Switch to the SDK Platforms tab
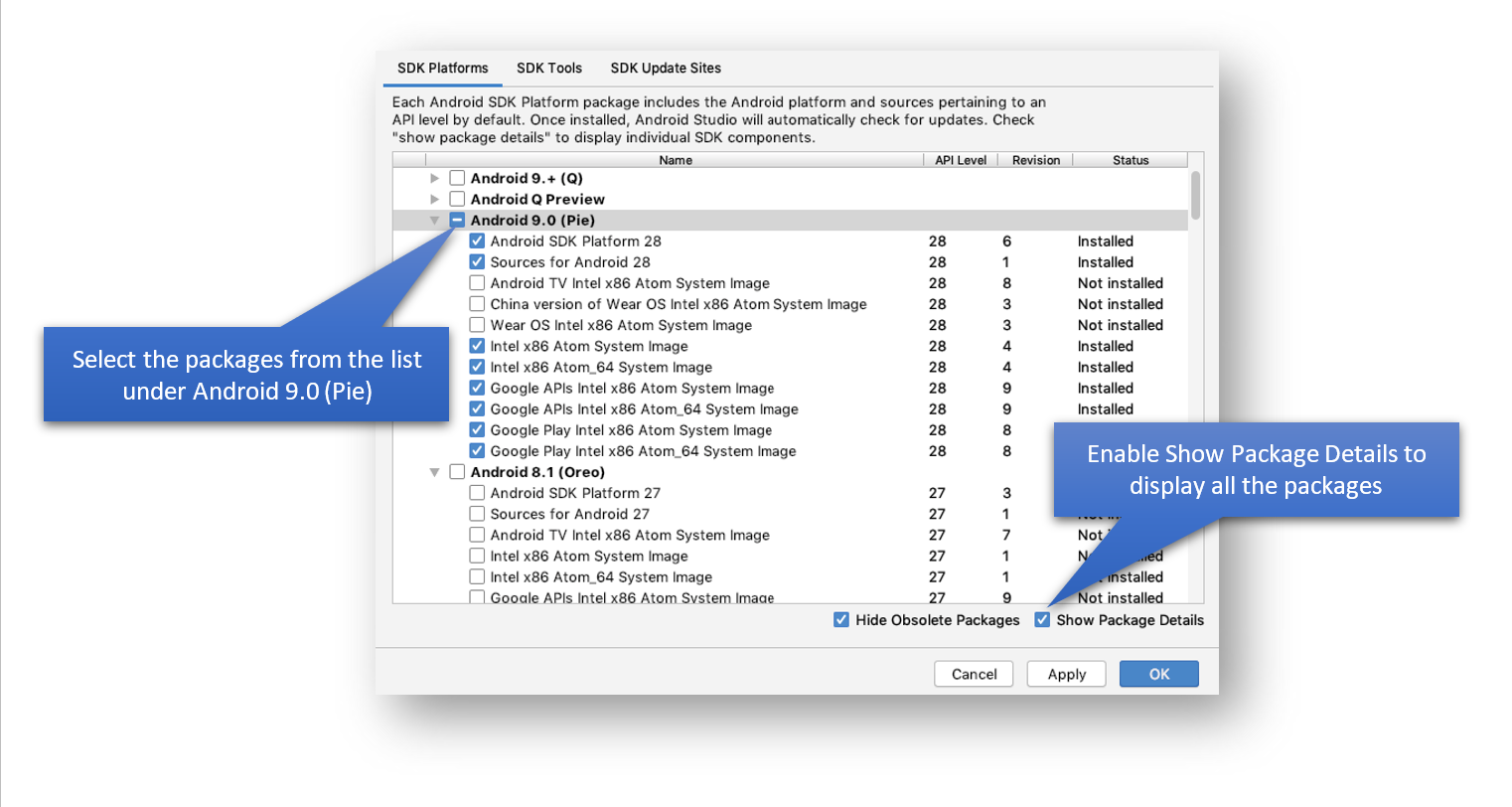1512x807 pixels. pos(443,69)
